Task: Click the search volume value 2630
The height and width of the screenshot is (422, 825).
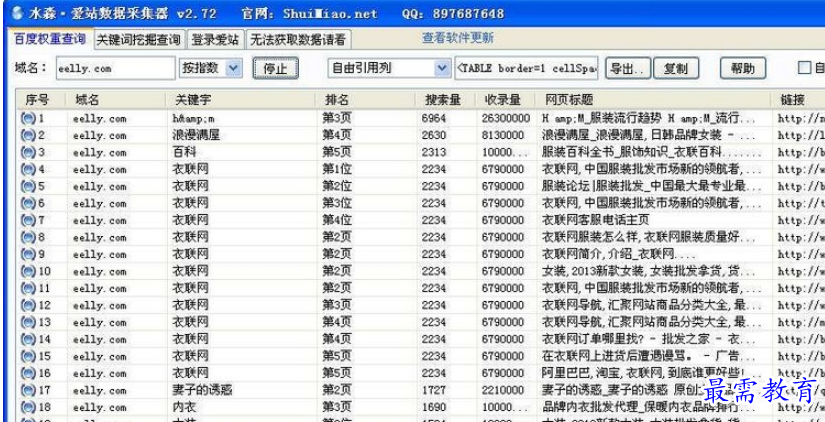Action: click(x=434, y=135)
